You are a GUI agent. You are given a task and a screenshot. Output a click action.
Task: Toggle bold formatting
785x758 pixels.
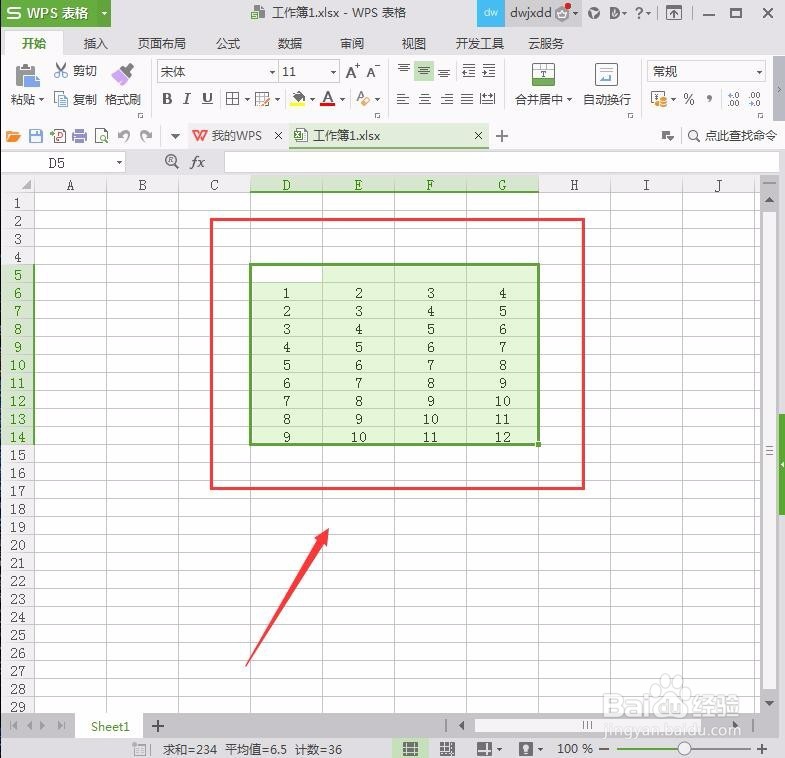point(167,99)
